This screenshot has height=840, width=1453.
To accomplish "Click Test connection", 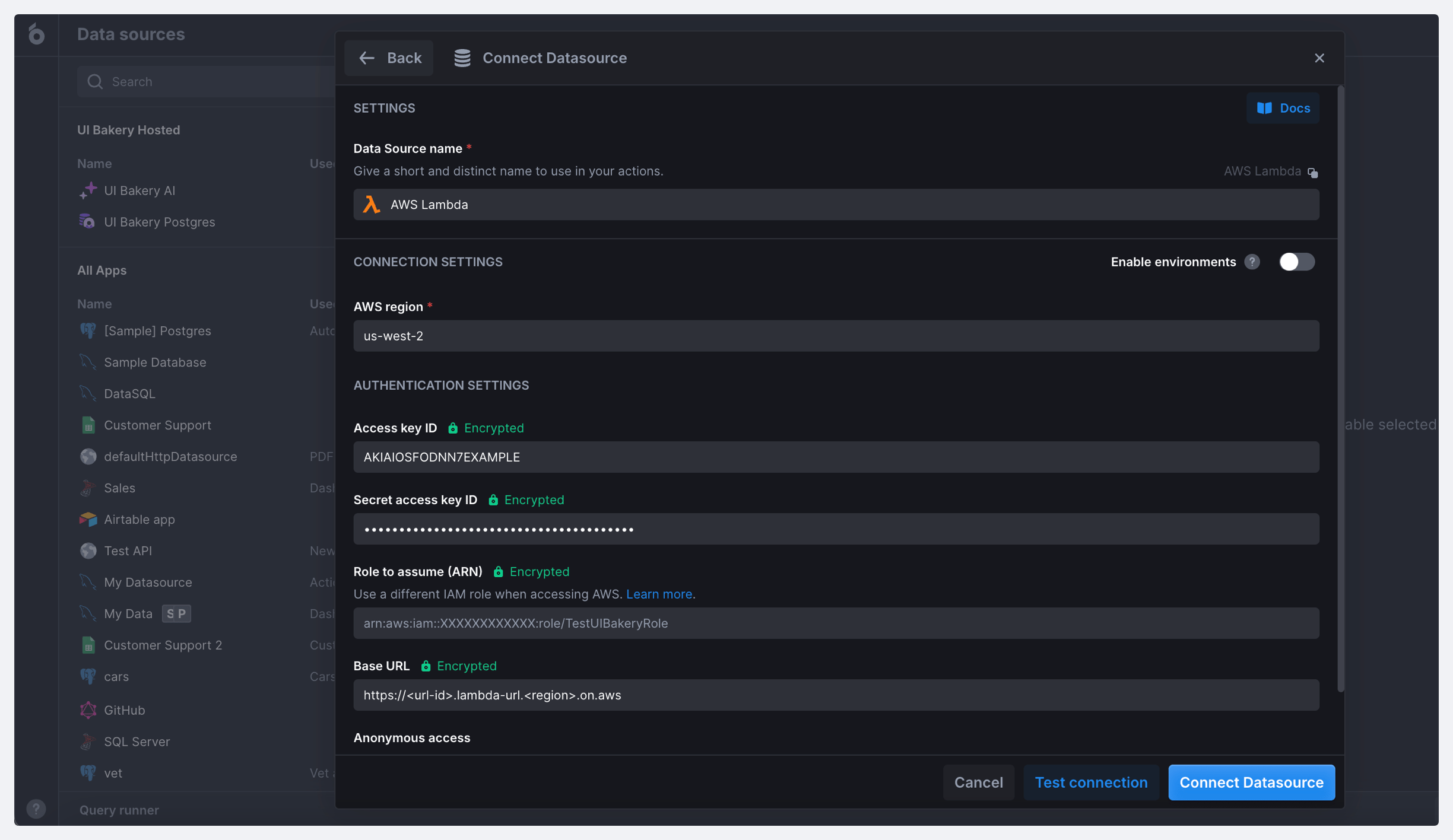I will coord(1091,782).
